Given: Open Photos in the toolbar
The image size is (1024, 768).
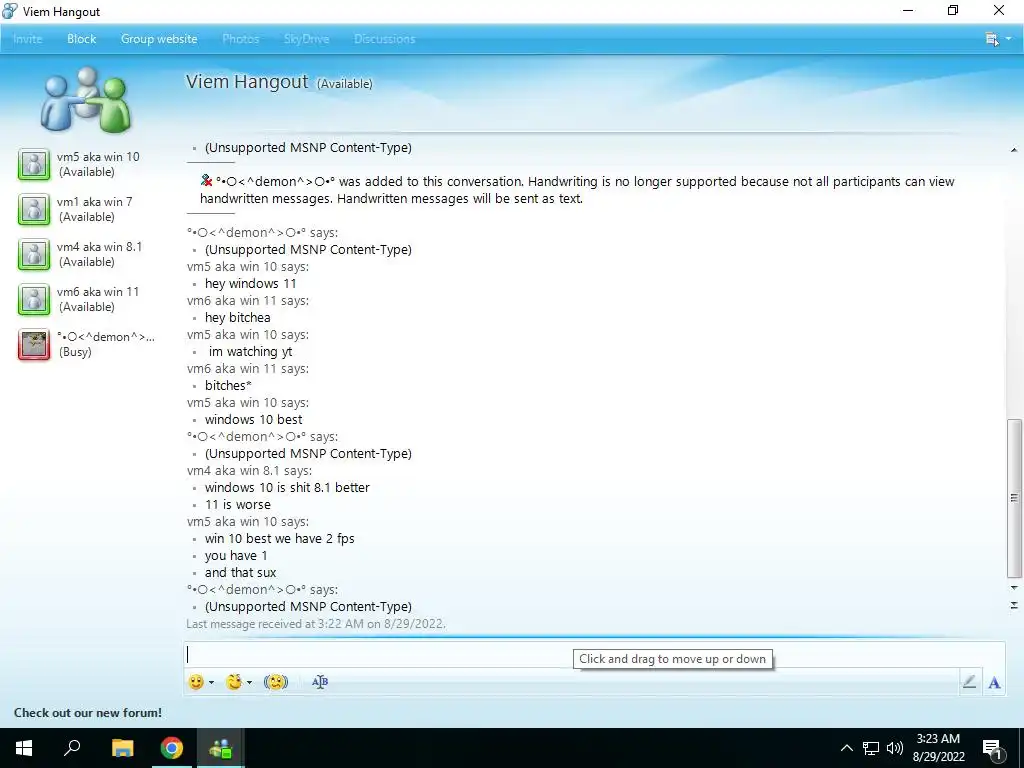Looking at the screenshot, I should [x=240, y=39].
